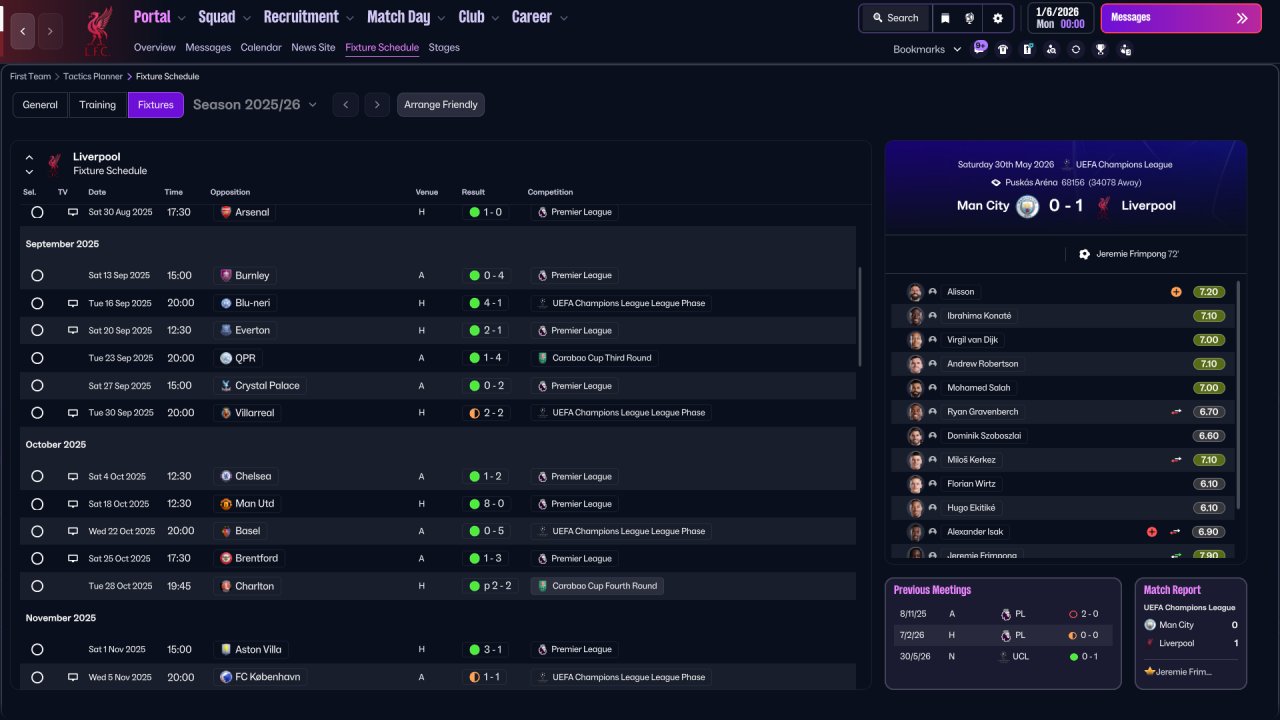Open the bookmark flag icon beside Search
Image resolution: width=1280 pixels, height=720 pixels.
coord(945,18)
